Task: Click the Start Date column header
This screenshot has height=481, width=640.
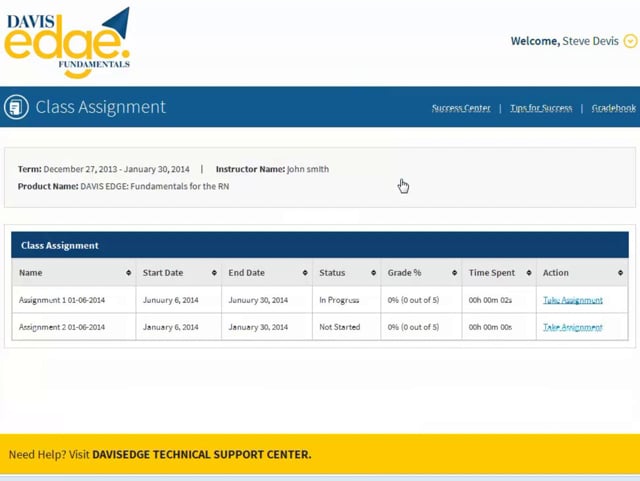Action: (179, 273)
